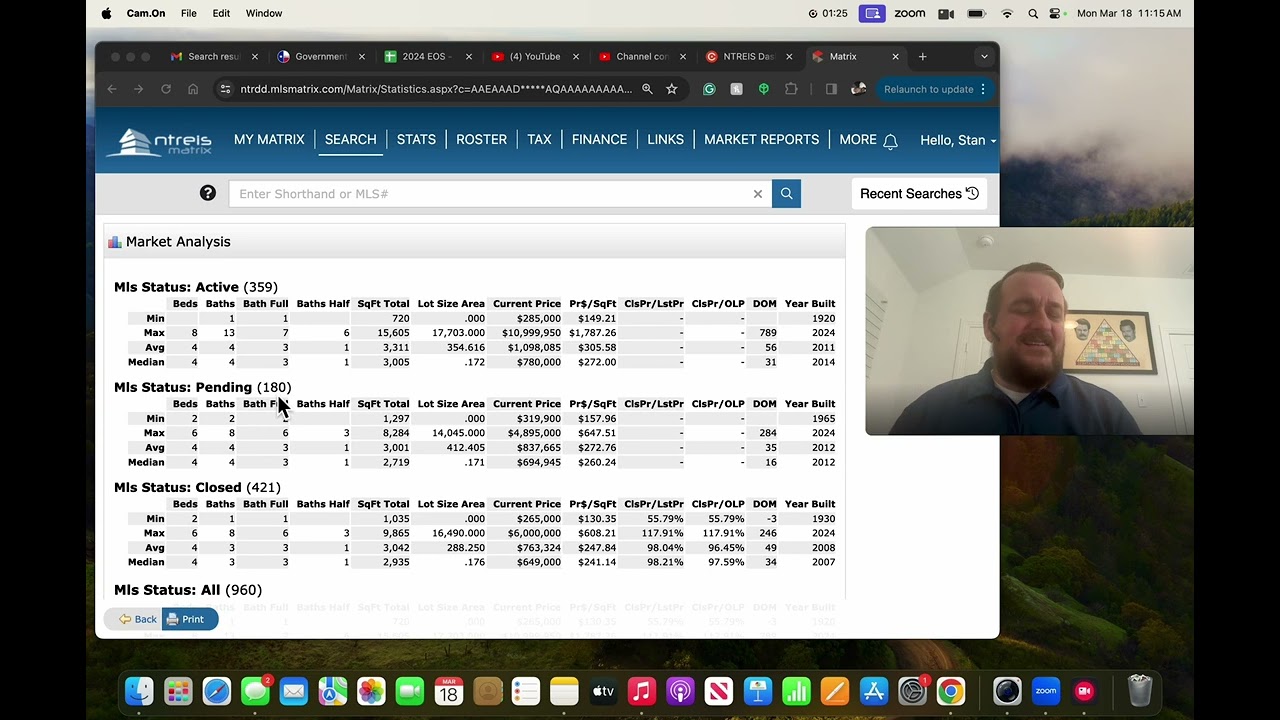Click the browser reload icon
The width and height of the screenshot is (1280, 720).
(x=166, y=89)
